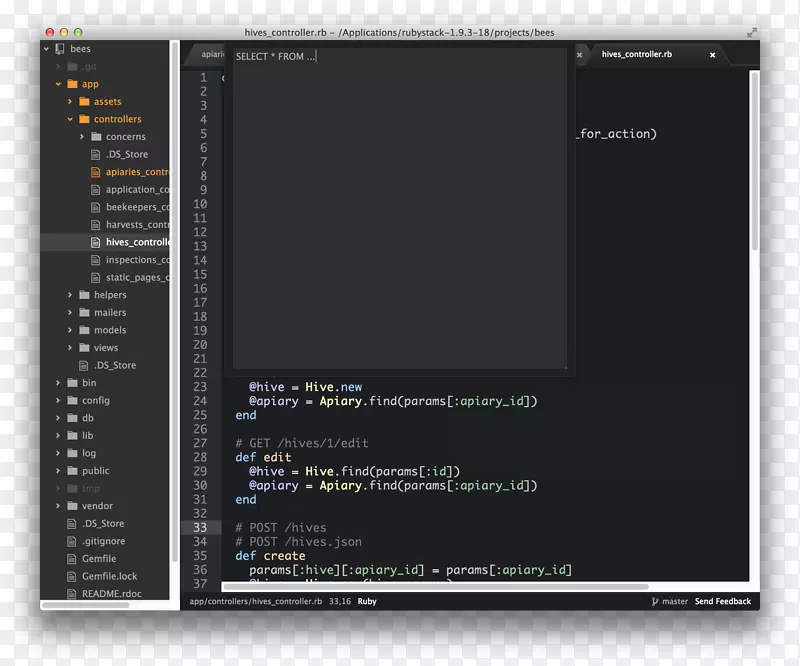Viewport: 800px width, 666px height.
Task: Expand the assets folder
Action: [x=71, y=102]
